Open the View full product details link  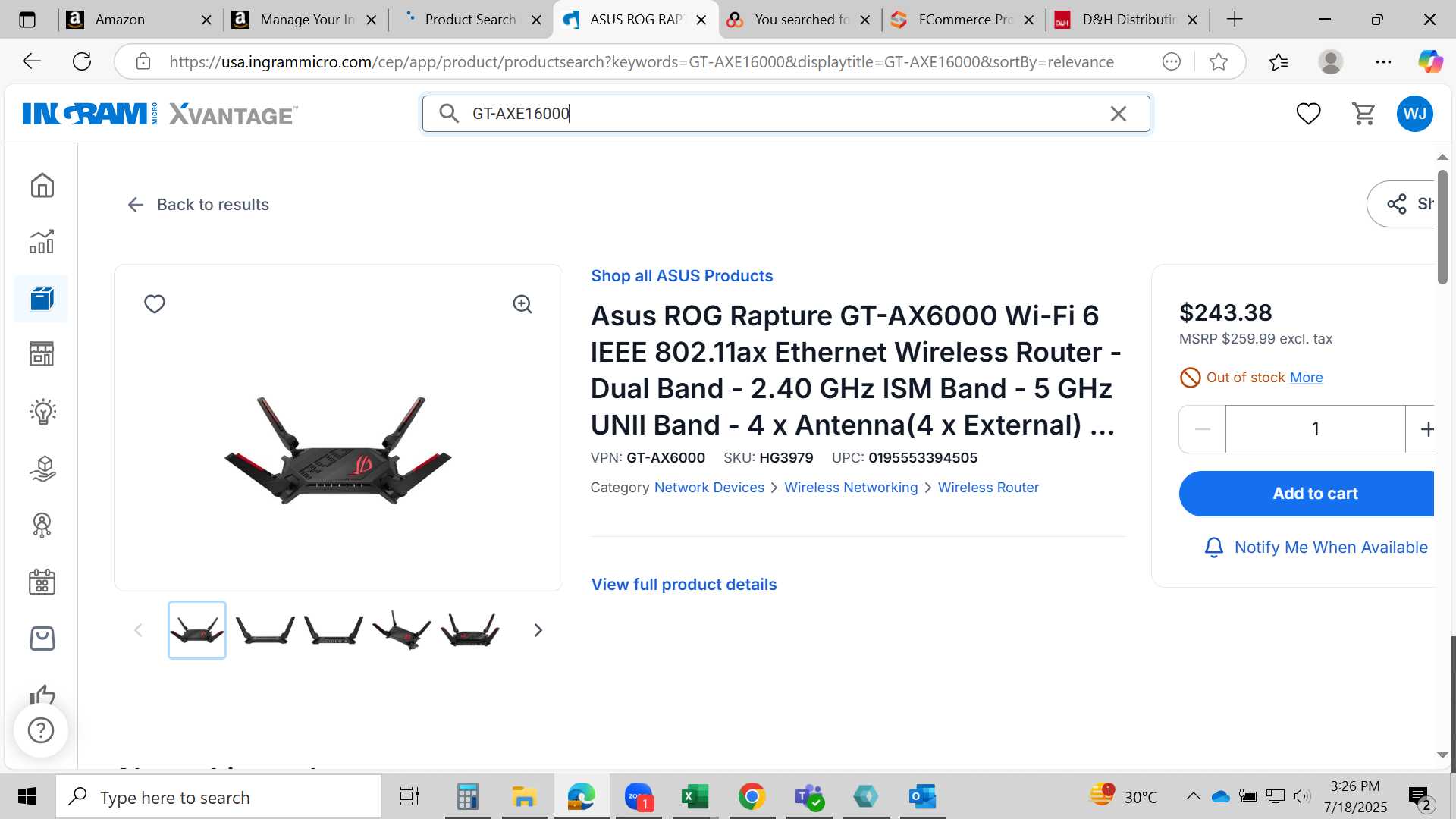684,585
